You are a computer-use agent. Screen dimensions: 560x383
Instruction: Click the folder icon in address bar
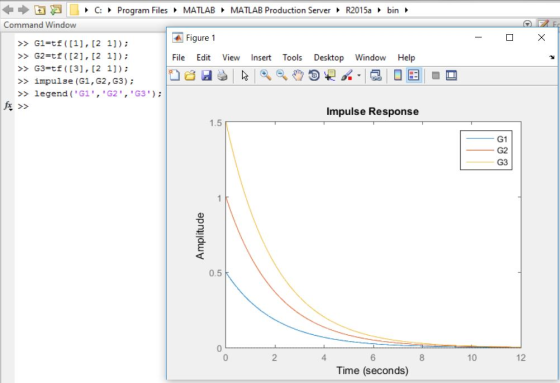click(x=74, y=10)
